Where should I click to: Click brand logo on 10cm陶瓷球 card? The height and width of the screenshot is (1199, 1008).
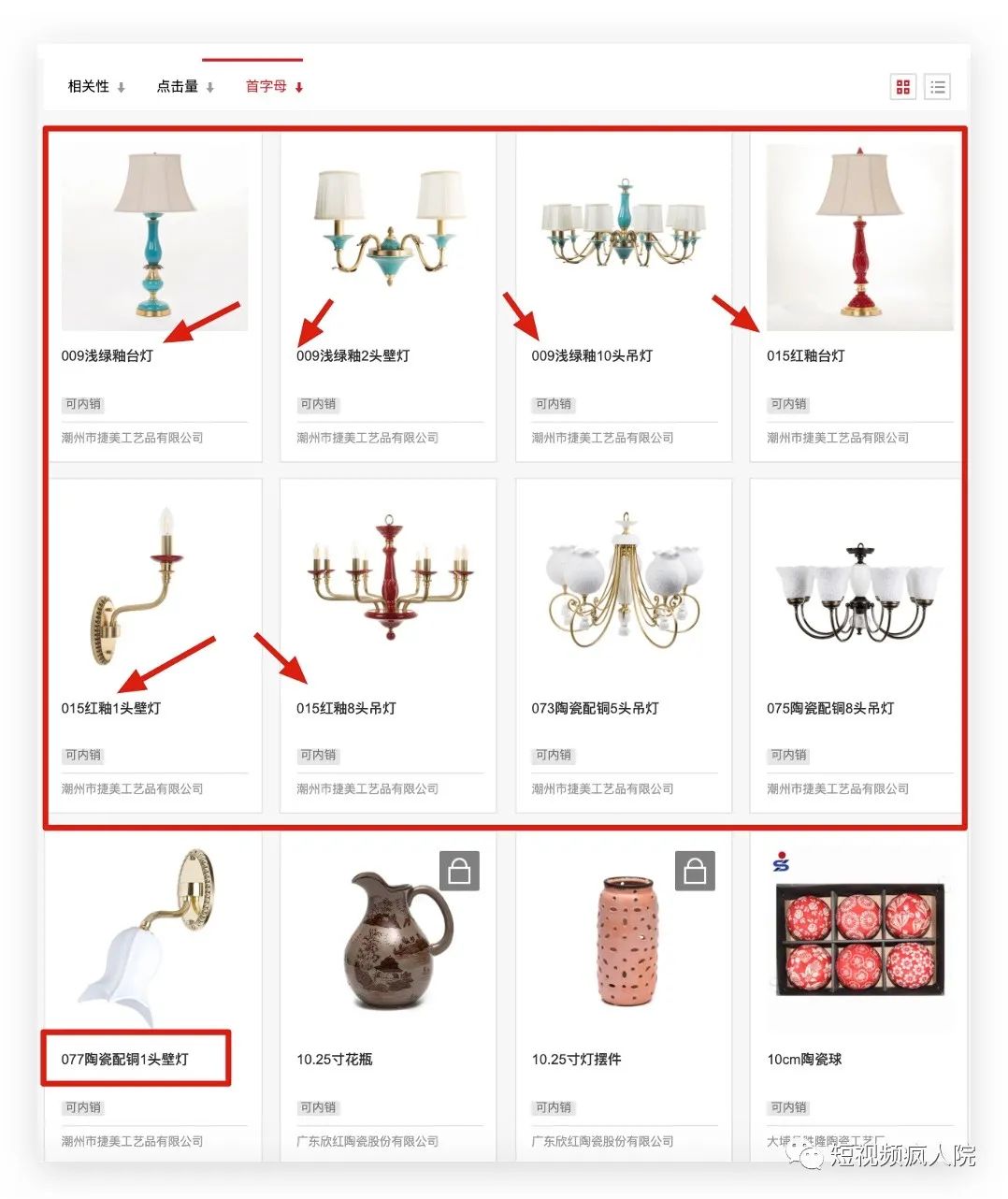(x=781, y=861)
